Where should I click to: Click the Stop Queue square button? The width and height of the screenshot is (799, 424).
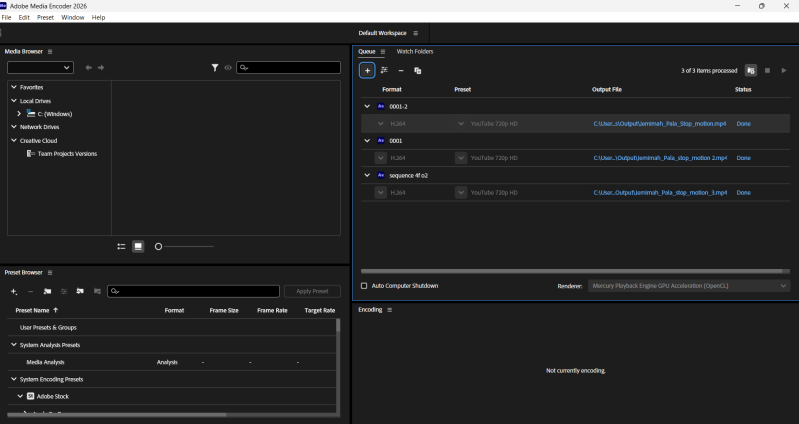pyautogui.click(x=767, y=70)
